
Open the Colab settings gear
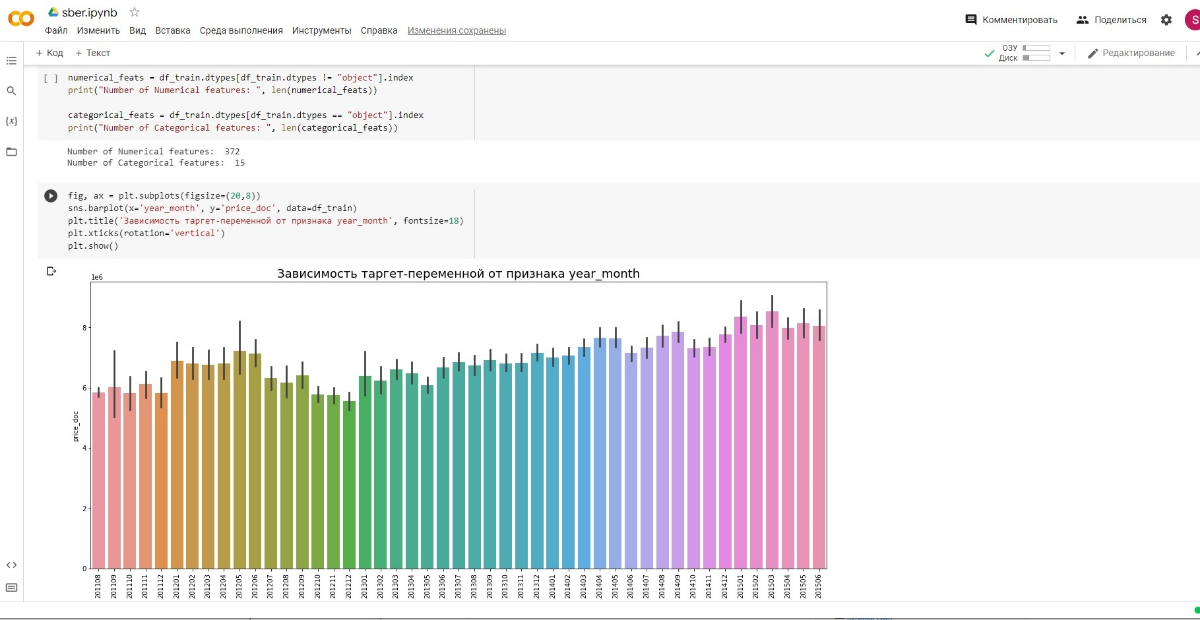(x=1166, y=20)
